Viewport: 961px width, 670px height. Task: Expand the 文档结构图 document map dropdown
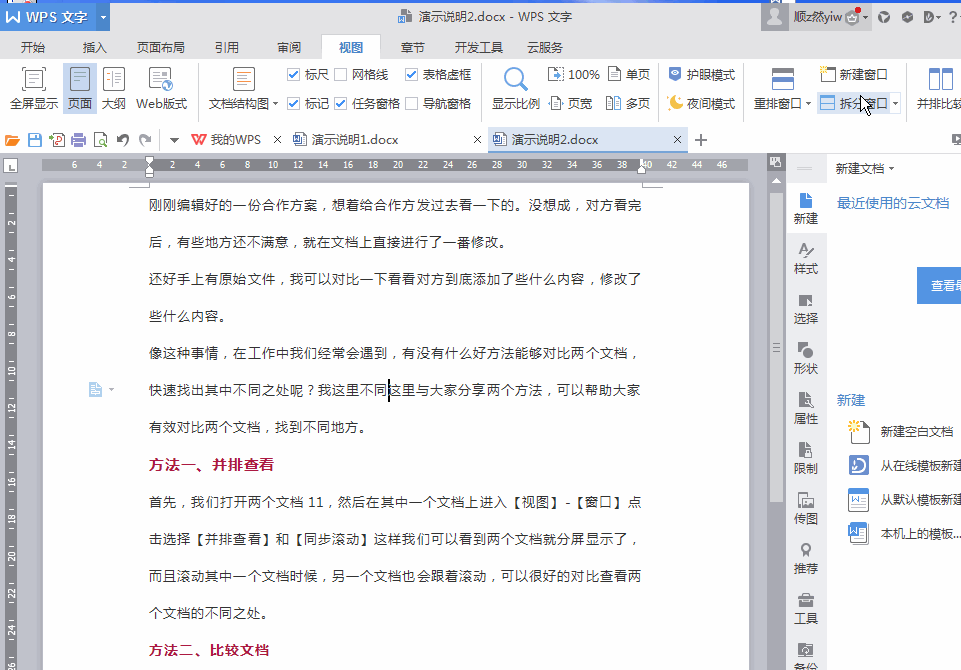coord(275,104)
